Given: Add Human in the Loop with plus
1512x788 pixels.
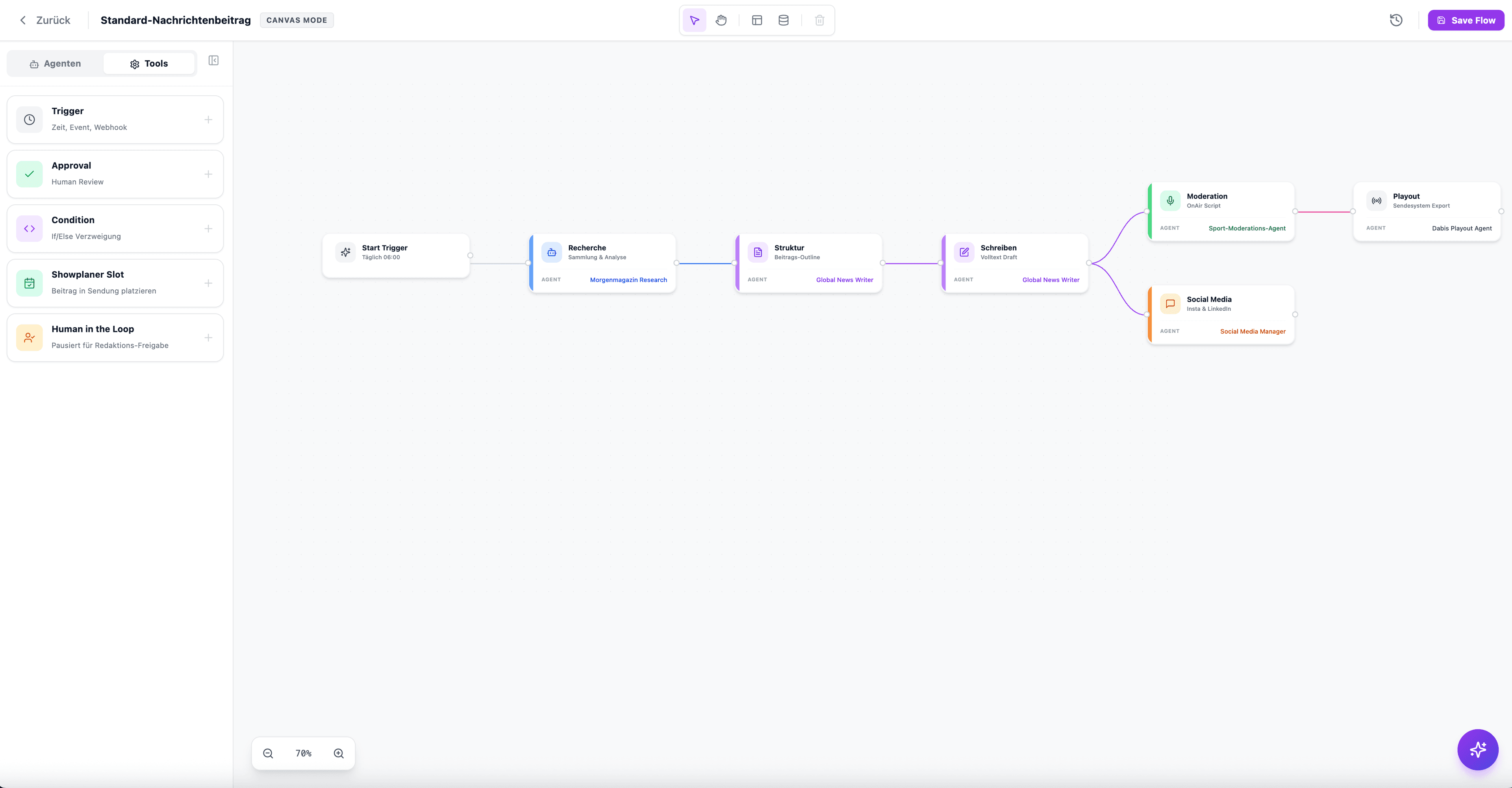Looking at the screenshot, I should point(208,337).
